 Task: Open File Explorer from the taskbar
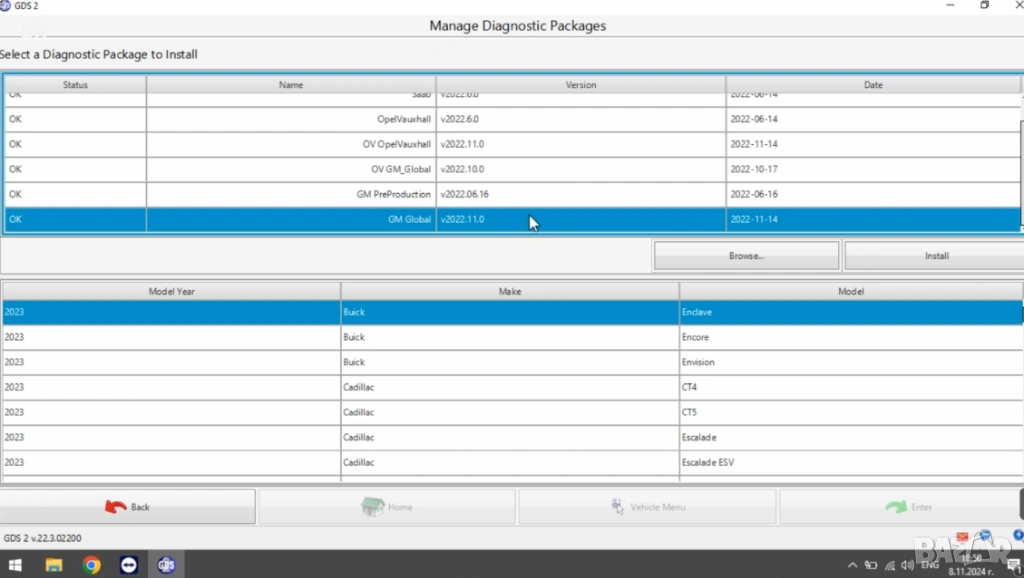pyautogui.click(x=54, y=565)
